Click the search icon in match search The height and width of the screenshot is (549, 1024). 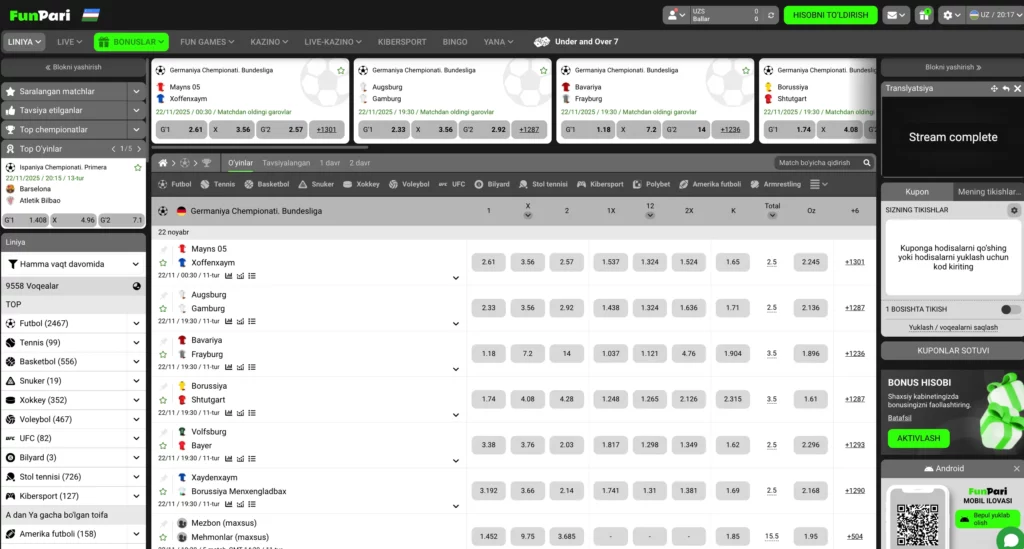(x=866, y=162)
